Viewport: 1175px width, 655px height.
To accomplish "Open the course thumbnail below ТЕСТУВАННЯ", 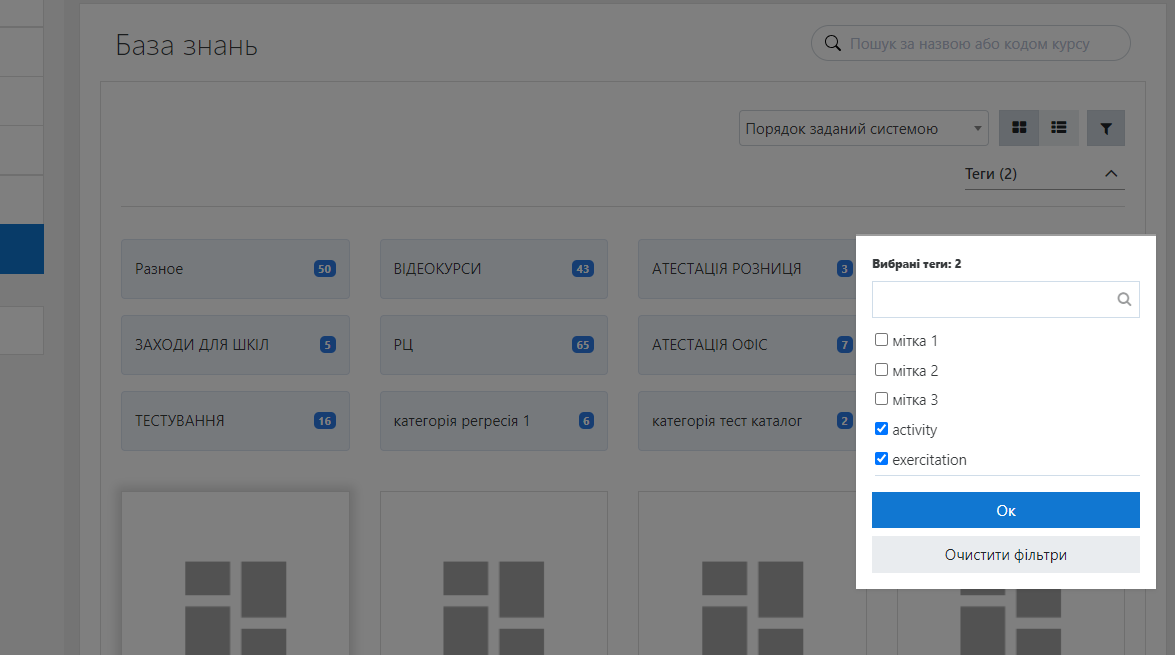I will (x=235, y=573).
